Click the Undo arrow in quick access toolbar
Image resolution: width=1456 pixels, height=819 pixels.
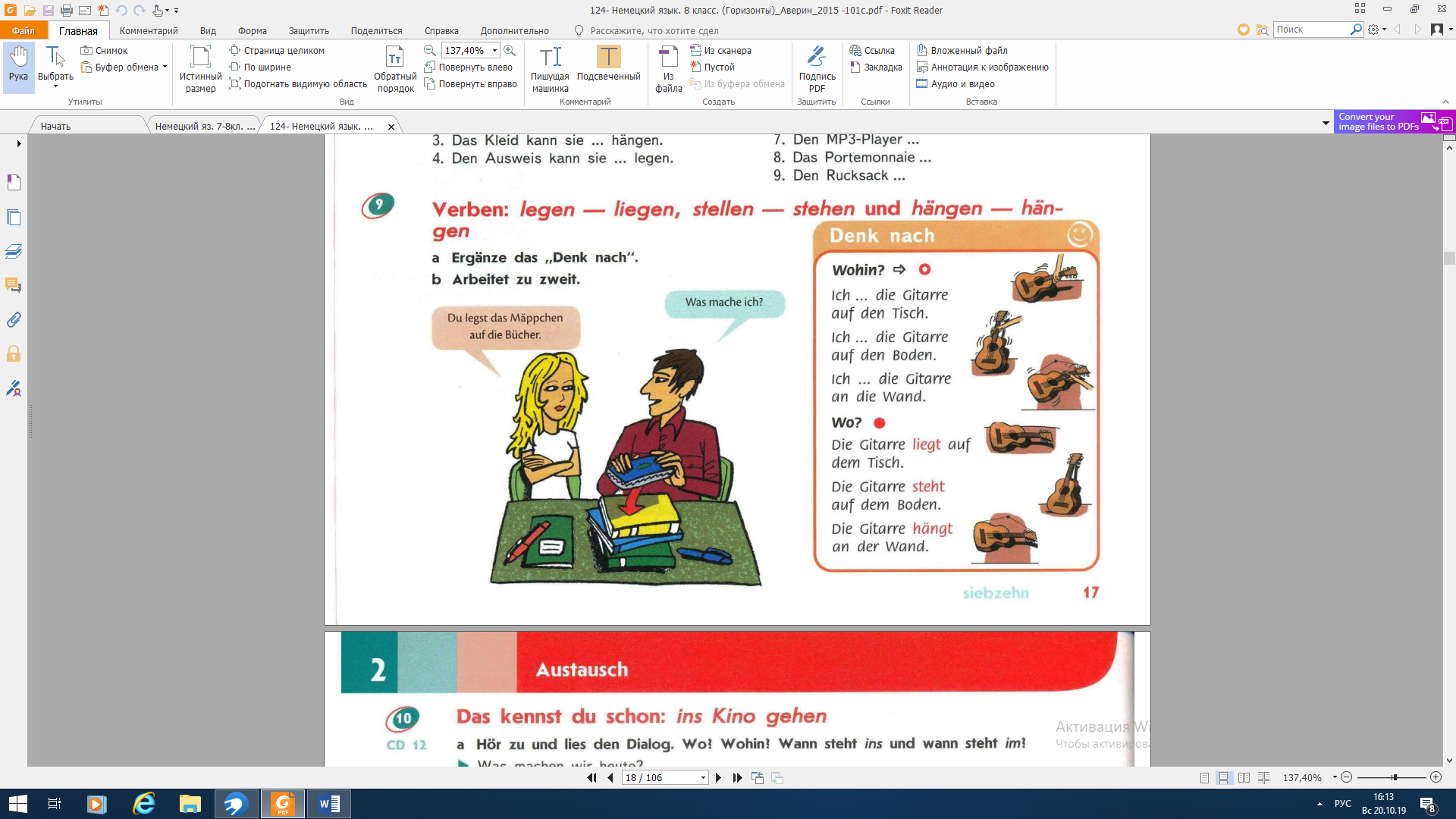coord(121,11)
